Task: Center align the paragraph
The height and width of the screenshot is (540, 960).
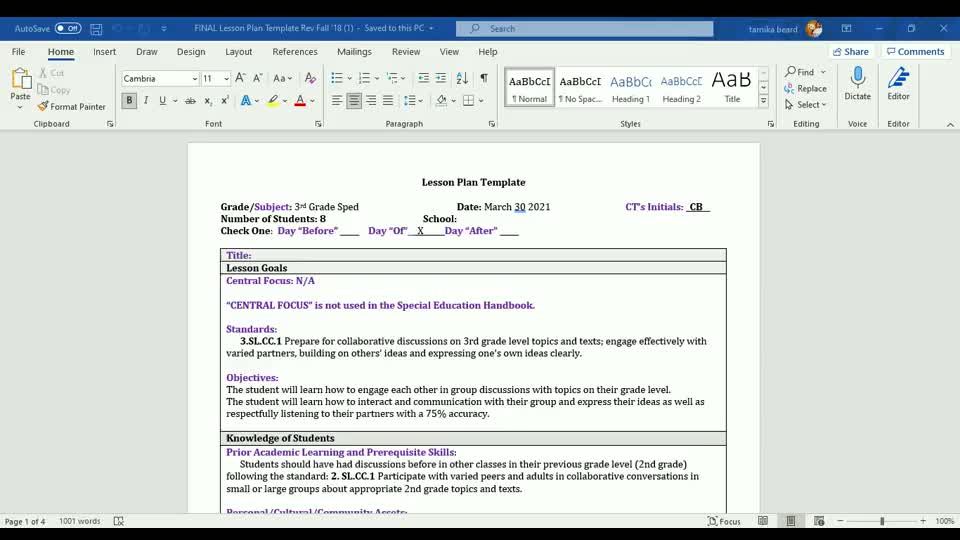Action: click(x=354, y=101)
